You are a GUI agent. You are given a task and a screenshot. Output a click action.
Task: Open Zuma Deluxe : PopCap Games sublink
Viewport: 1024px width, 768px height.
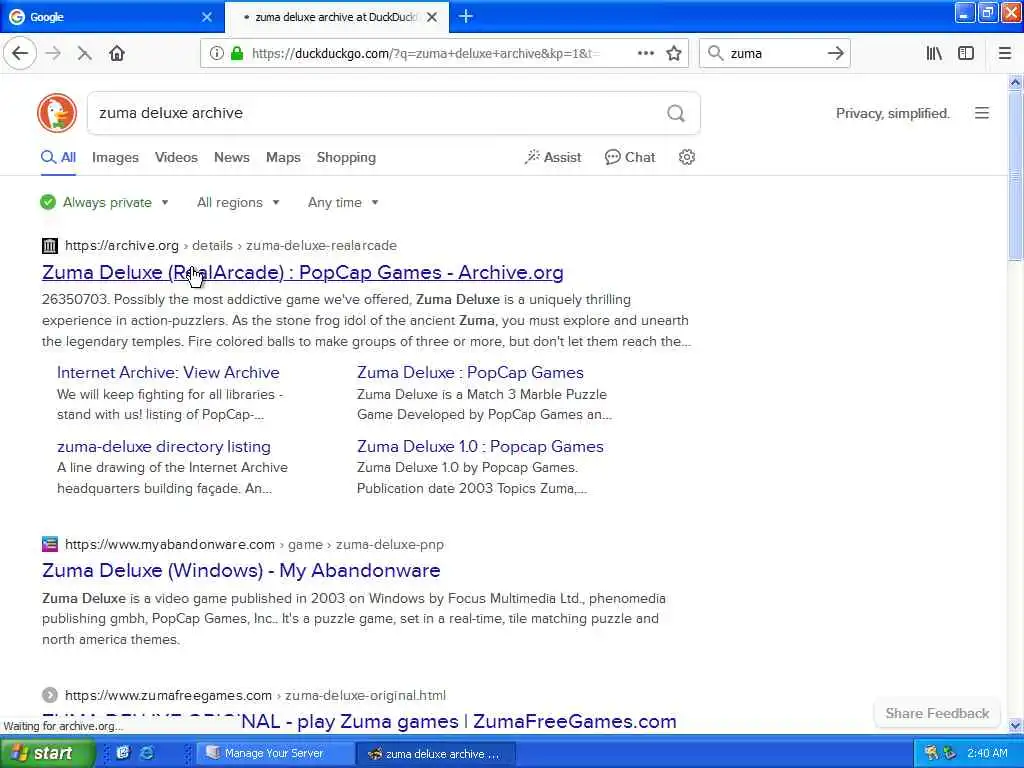coord(470,372)
